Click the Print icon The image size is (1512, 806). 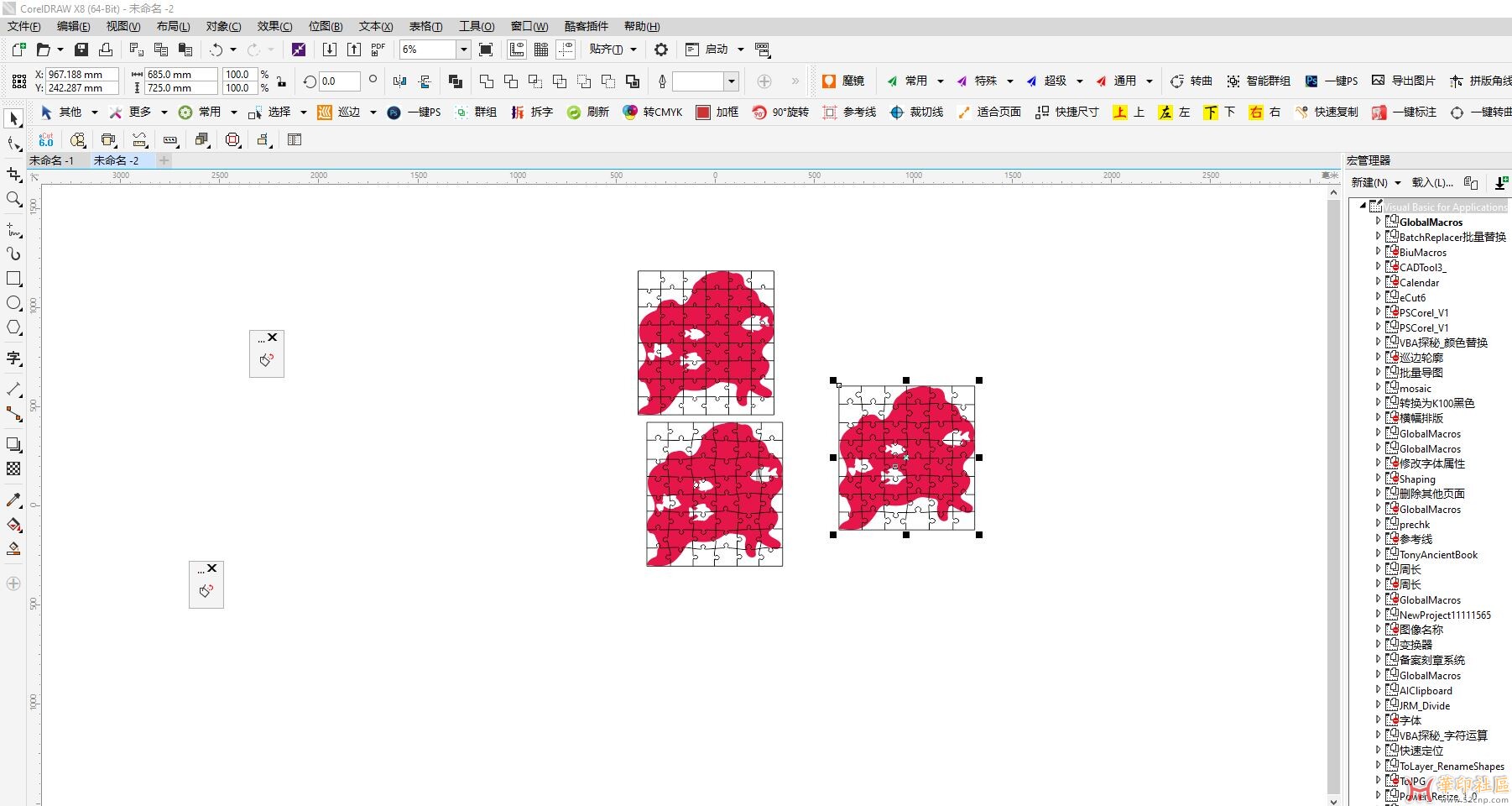106,50
